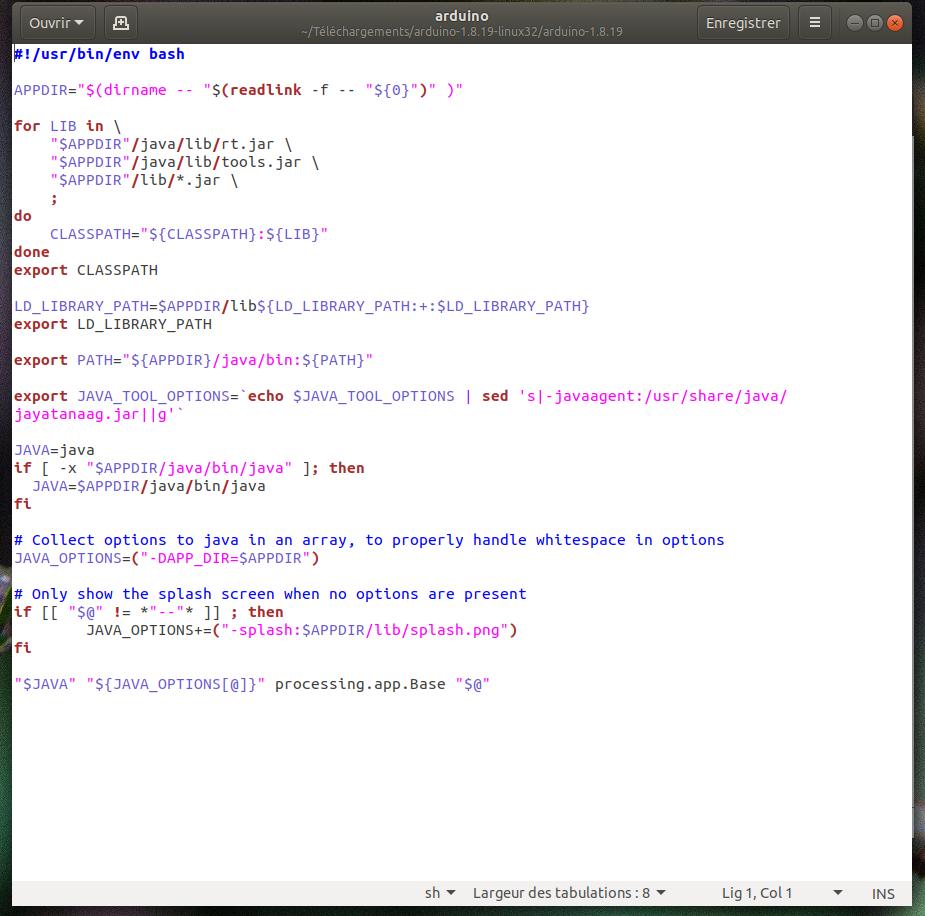
Task: Open the Largeur des tabulations dropdown
Action: [569, 893]
